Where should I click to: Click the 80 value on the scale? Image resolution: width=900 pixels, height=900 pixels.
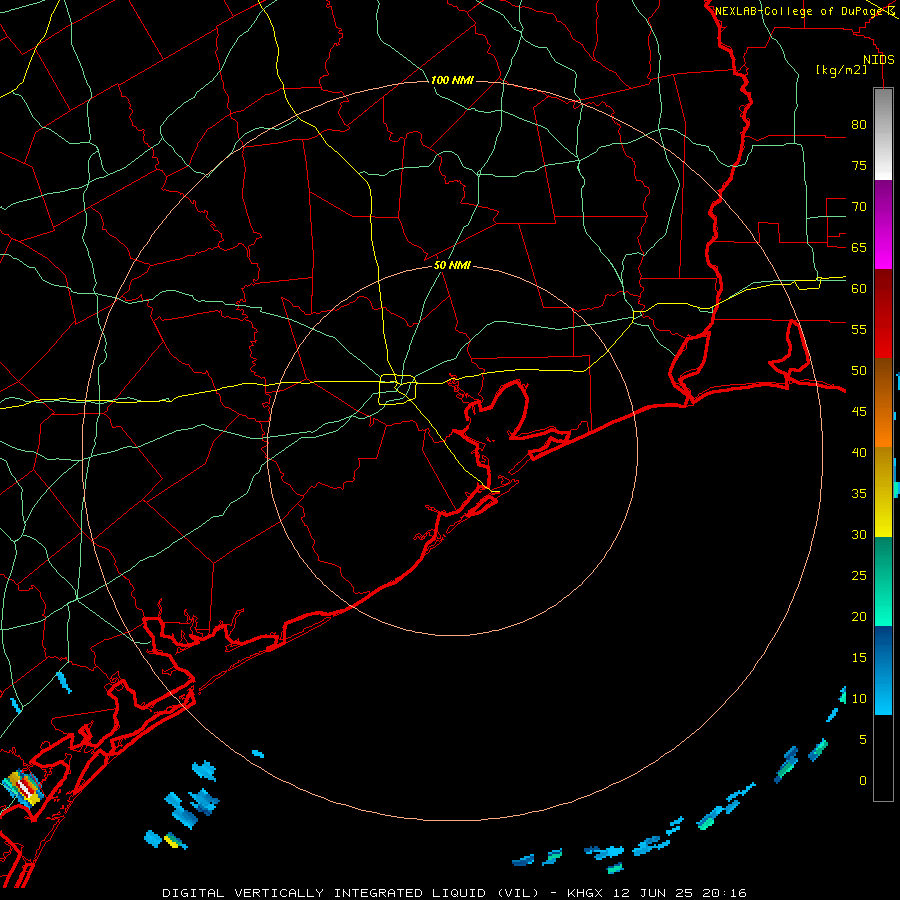(x=859, y=125)
